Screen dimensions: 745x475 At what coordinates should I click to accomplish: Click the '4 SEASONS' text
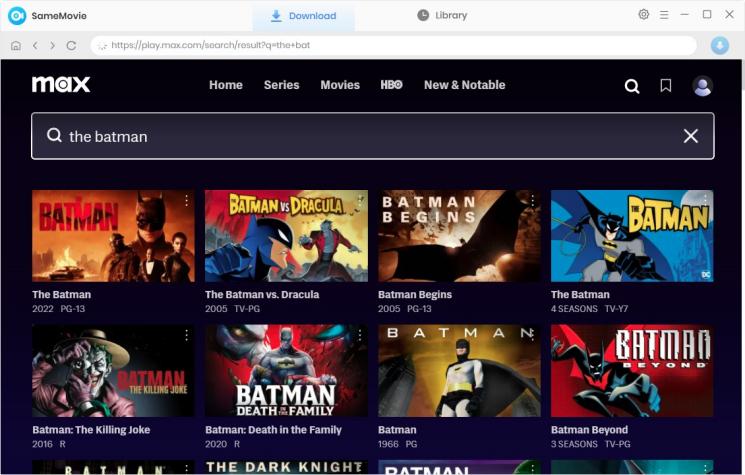tap(574, 309)
